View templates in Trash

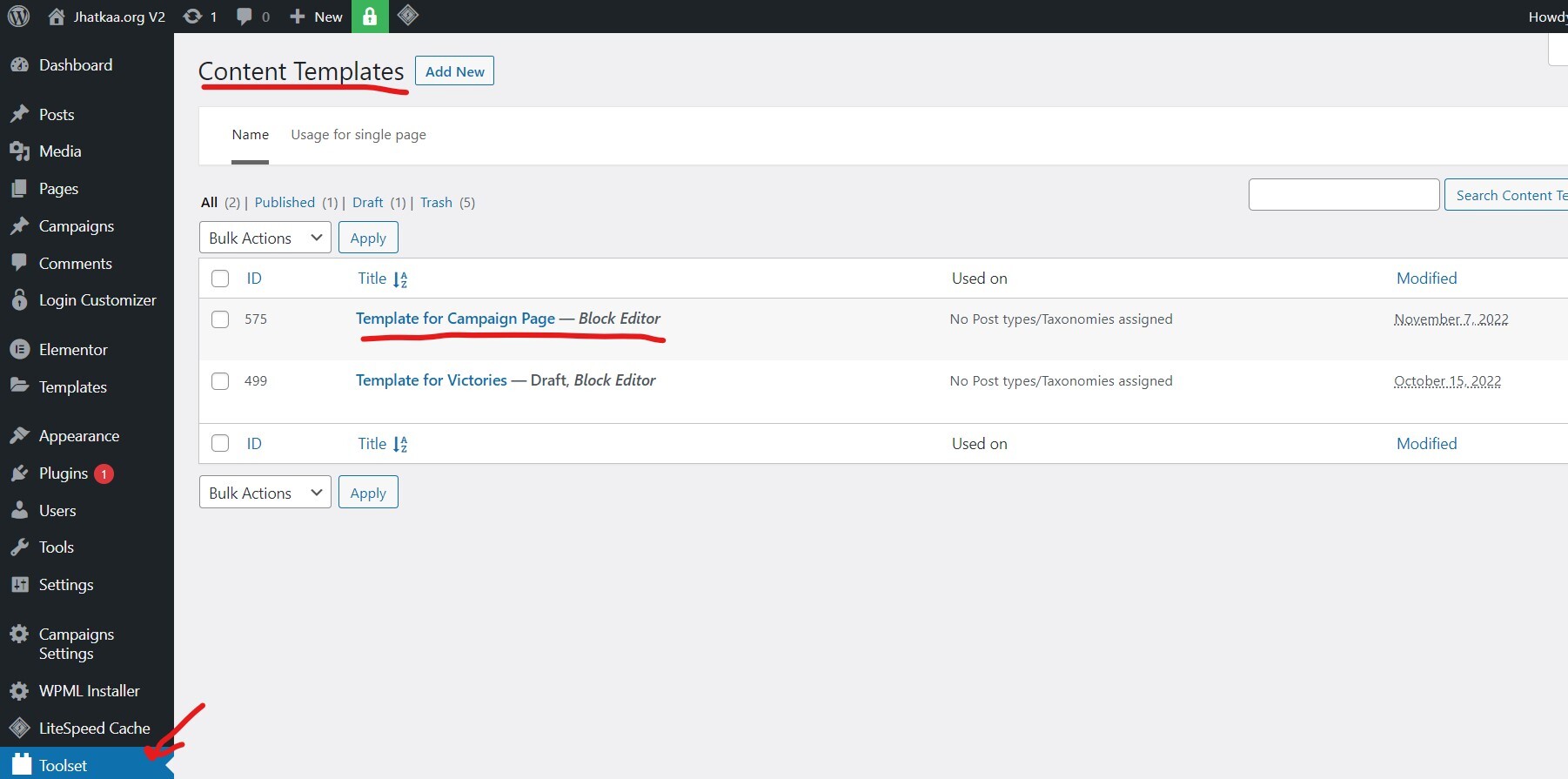(436, 203)
